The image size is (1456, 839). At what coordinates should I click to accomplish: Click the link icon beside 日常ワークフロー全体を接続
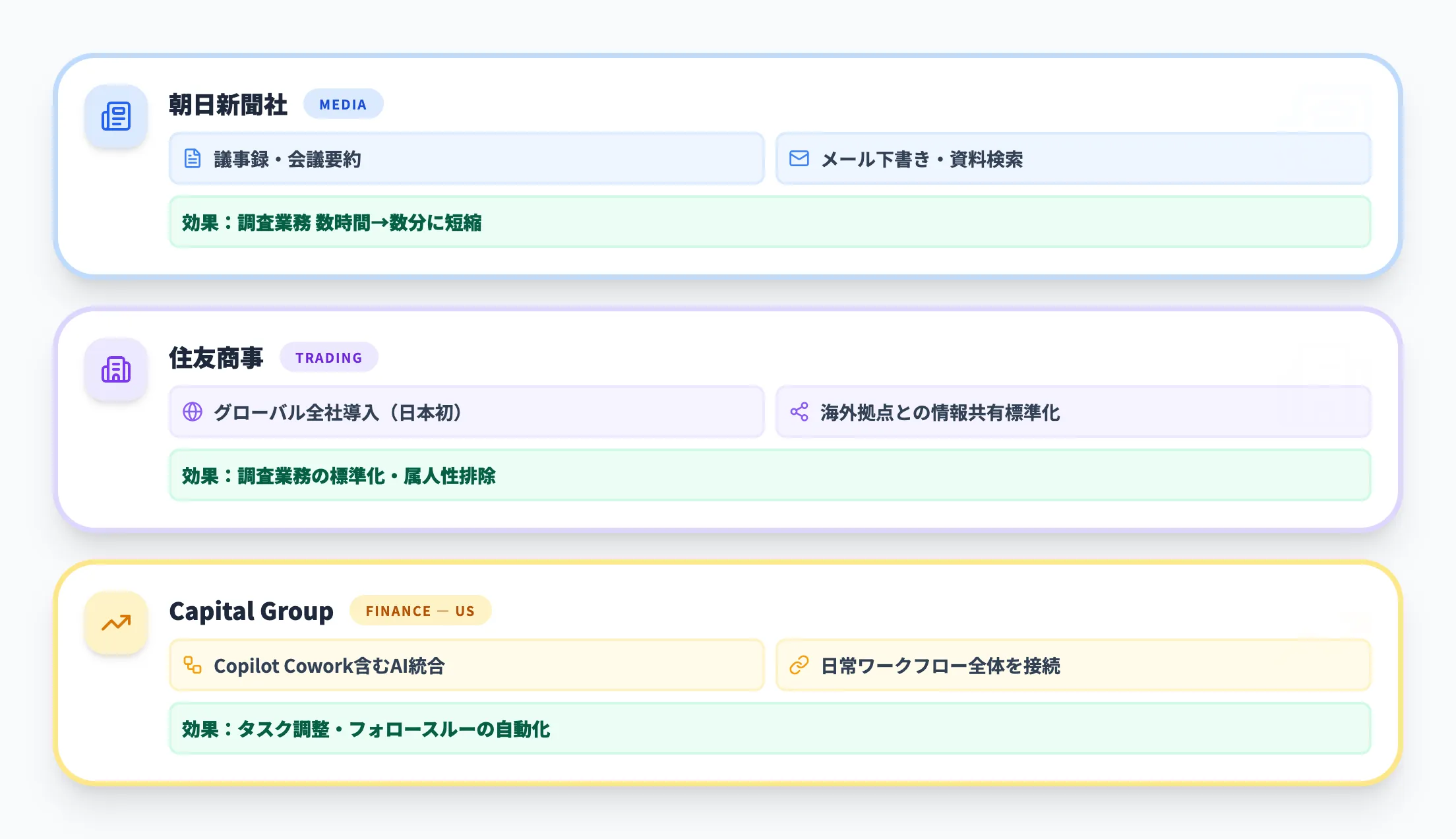(799, 666)
